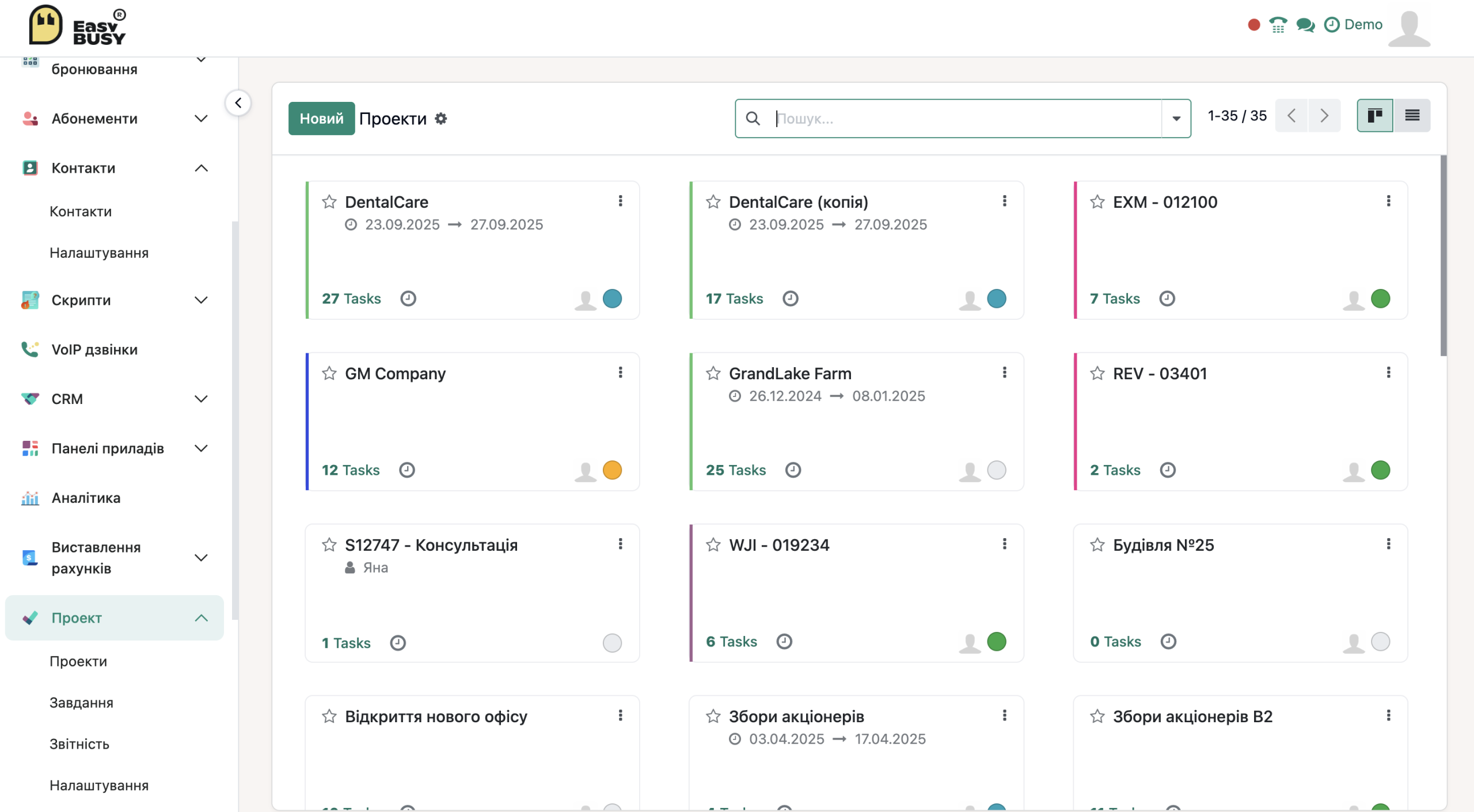Star the DentalCare project as favorite
Viewport: 1474px width, 812px height.
click(x=329, y=201)
